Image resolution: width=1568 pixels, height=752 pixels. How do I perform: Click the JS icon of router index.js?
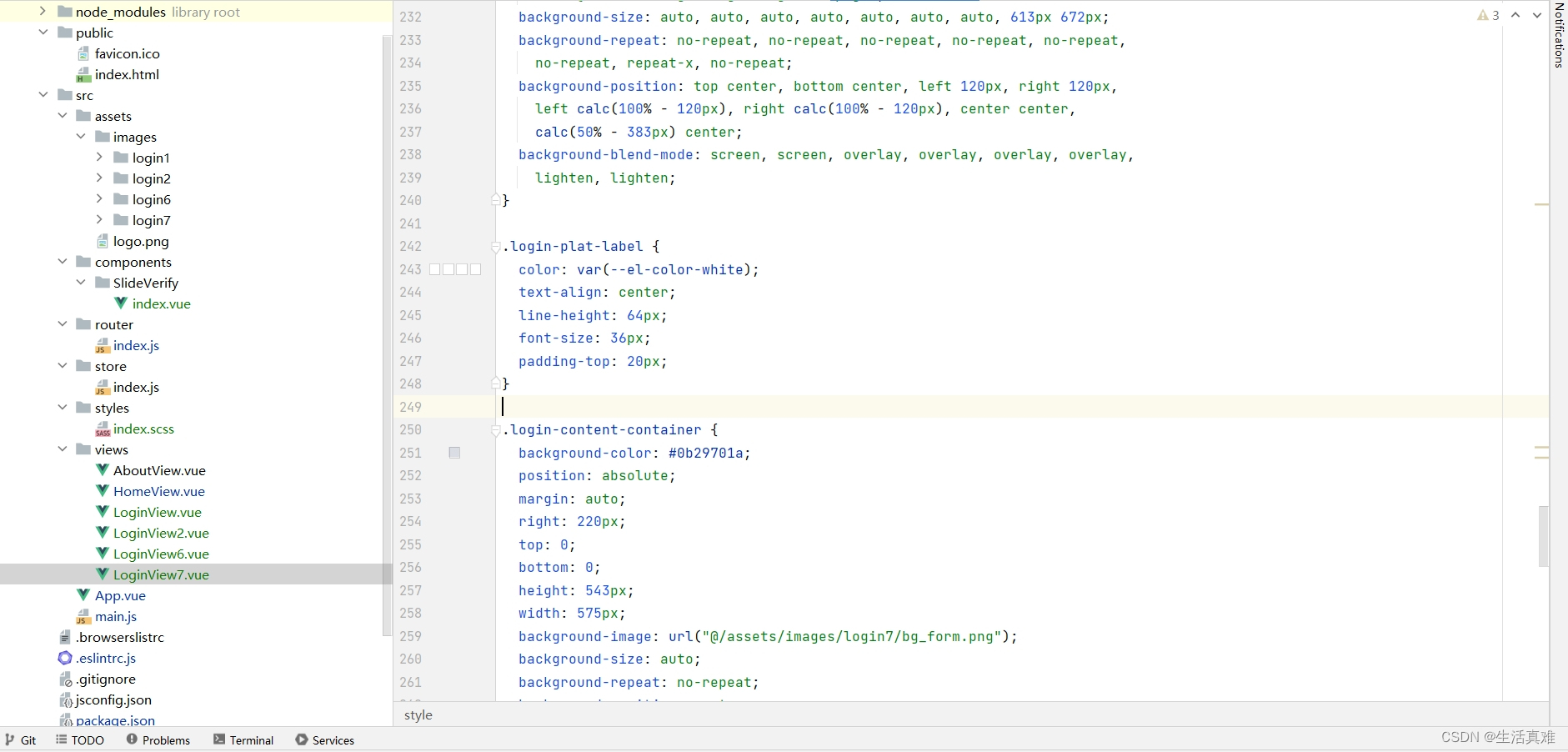pos(103,345)
